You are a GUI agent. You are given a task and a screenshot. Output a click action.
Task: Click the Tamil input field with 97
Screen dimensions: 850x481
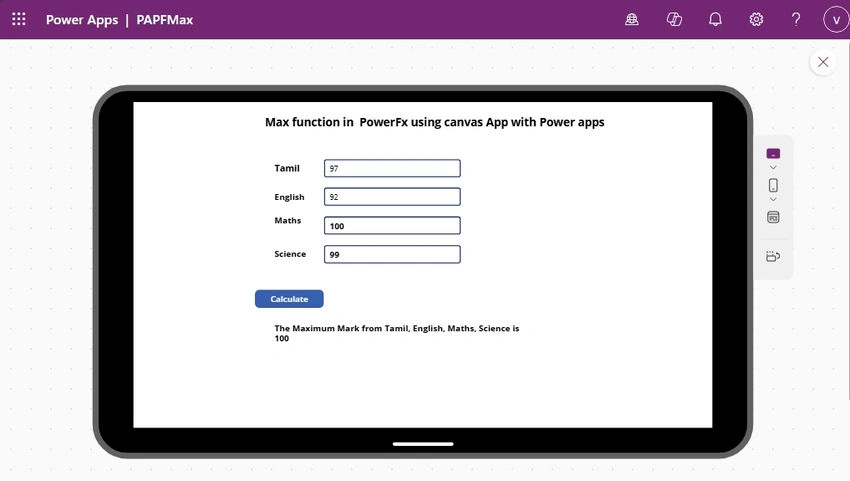392,168
